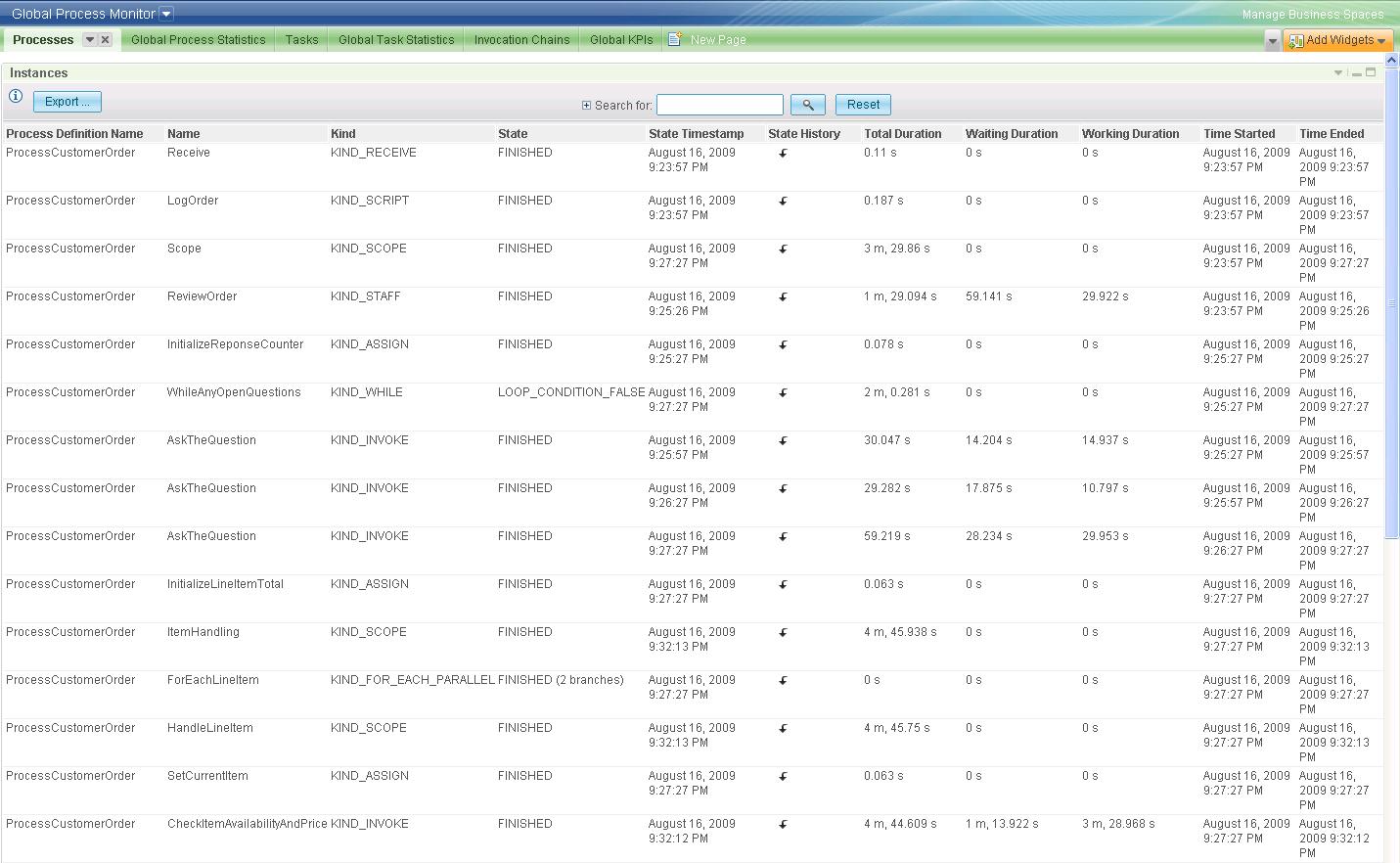Image resolution: width=1400 pixels, height=863 pixels.
Task: Click the FINISHED (2 branches) cell
Action: click(x=561, y=680)
